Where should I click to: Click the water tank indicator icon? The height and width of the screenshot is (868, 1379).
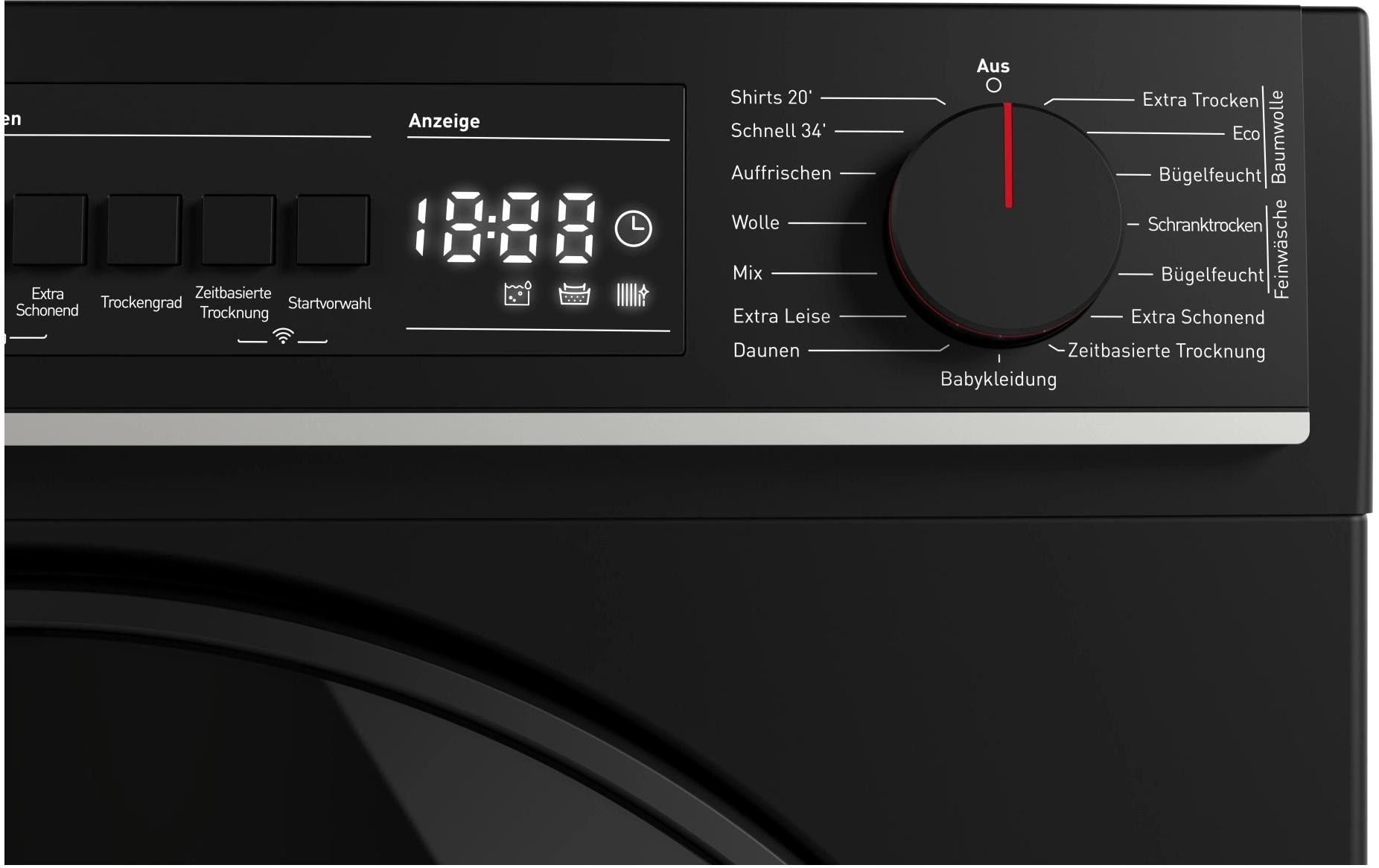(x=517, y=293)
